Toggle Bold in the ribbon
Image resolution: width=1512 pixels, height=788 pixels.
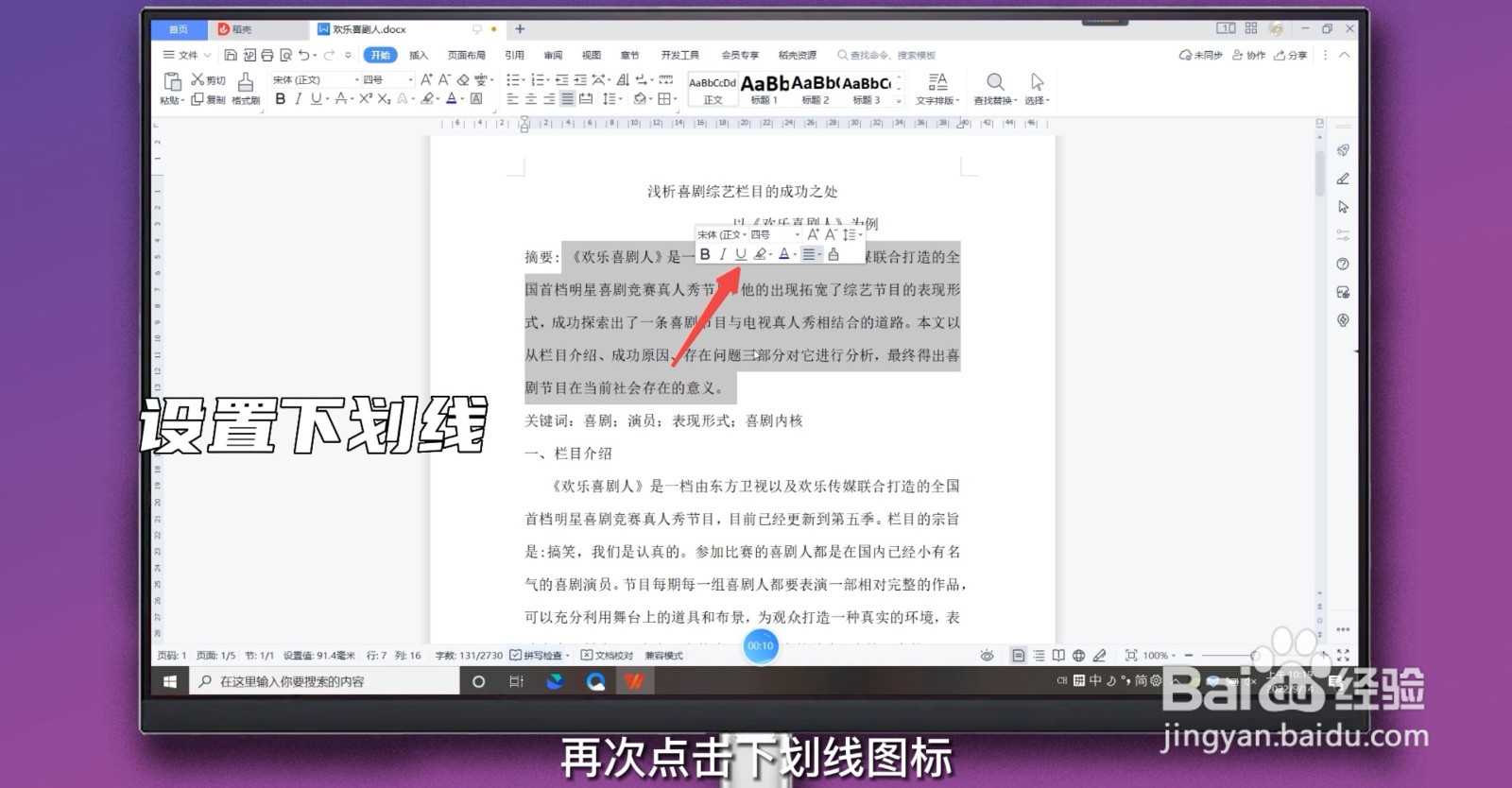[x=281, y=98]
